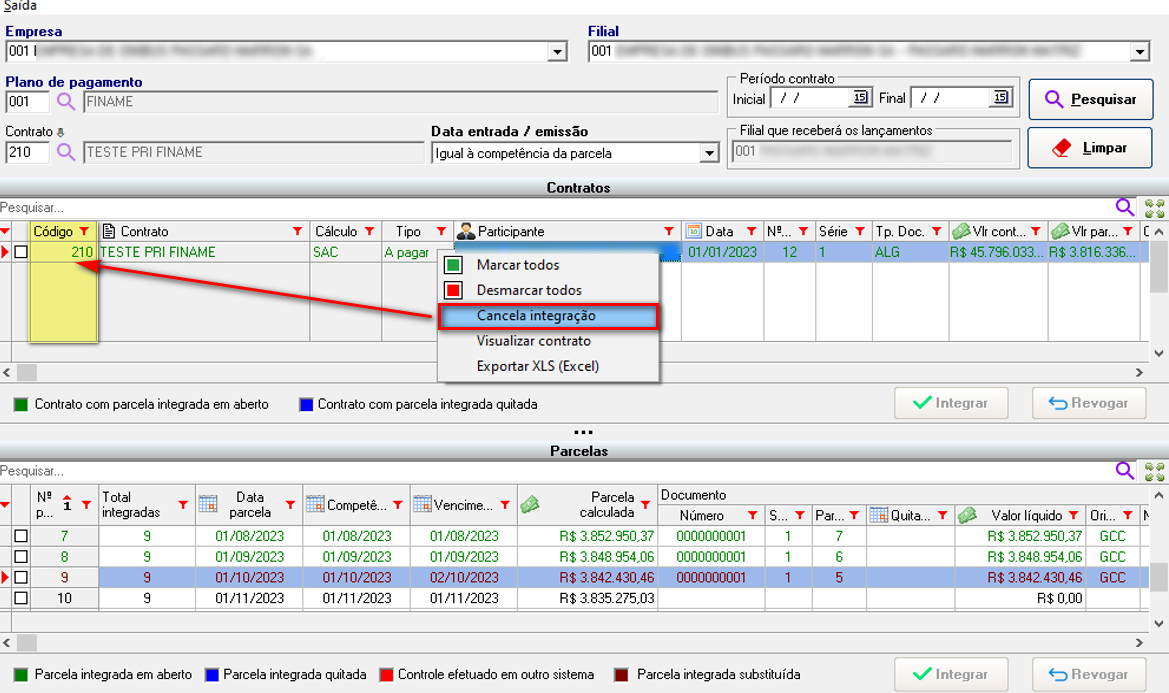Choose Cancela integração menu entry
The width and height of the screenshot is (1169, 693).
pyautogui.click(x=548, y=316)
